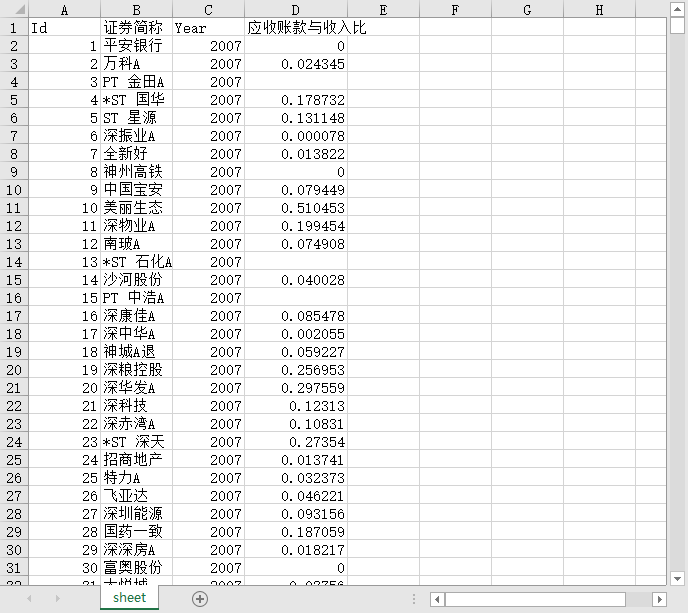Click the tab bar resize dots handle
This screenshot has width=688, height=613.
pyautogui.click(x=414, y=599)
